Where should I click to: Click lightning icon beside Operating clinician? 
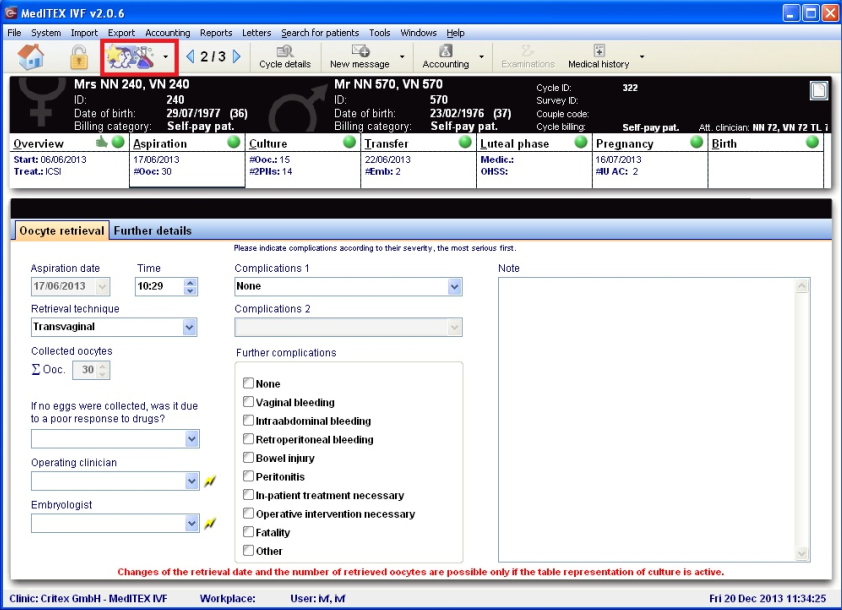coord(210,481)
